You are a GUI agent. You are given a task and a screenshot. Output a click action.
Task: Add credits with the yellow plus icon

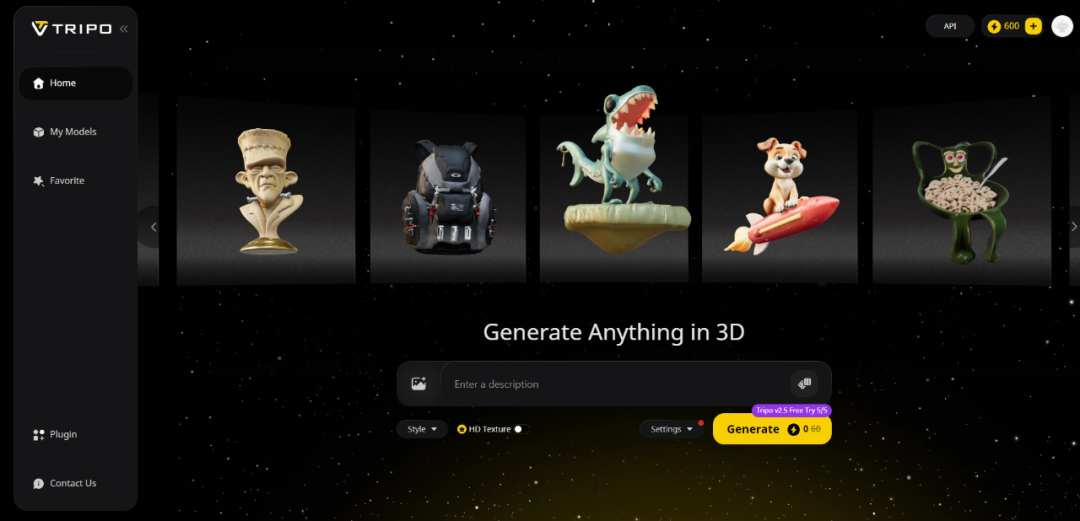coord(1032,26)
